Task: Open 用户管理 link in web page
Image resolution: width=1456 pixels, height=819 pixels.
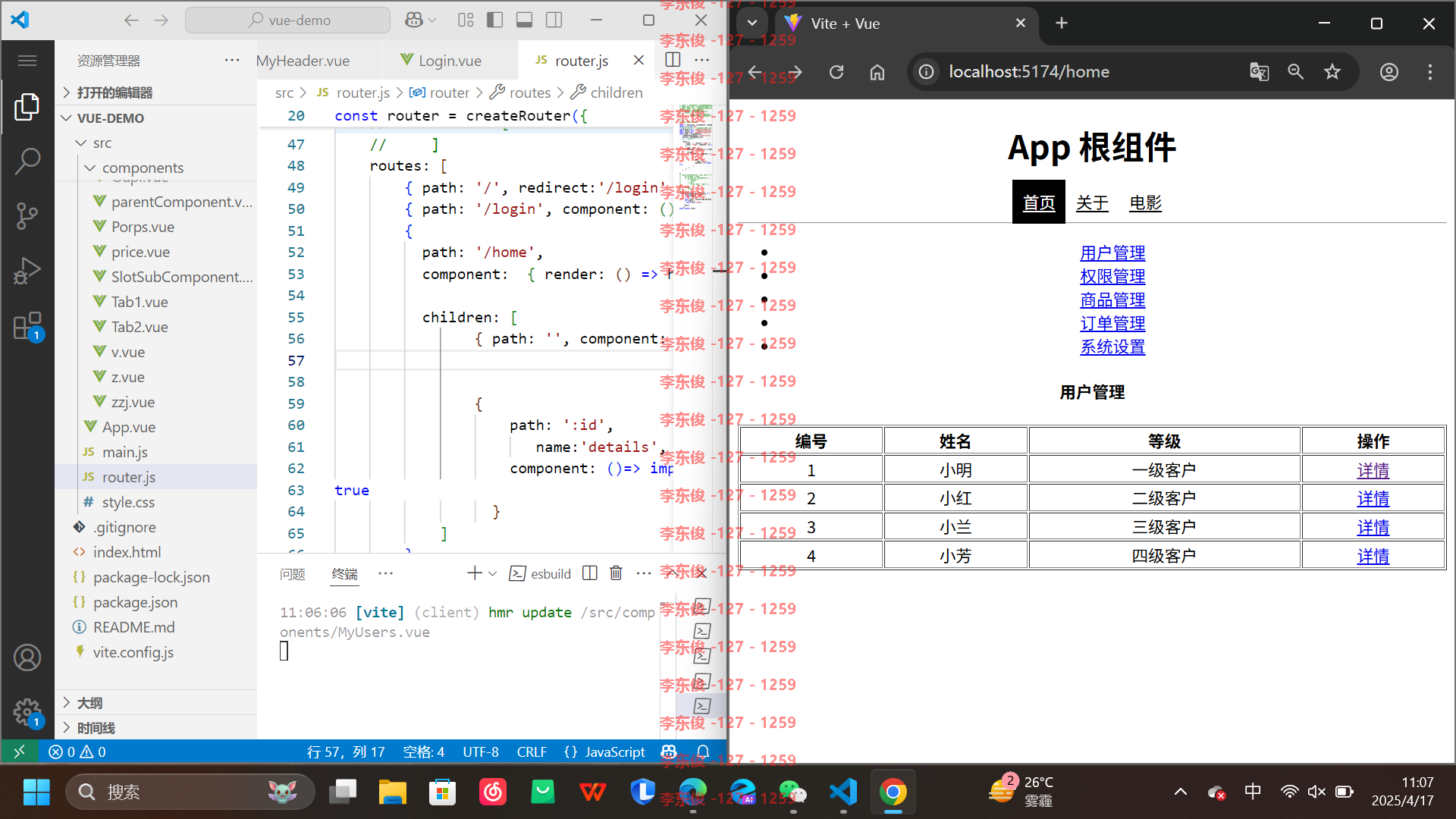Action: 1112,253
